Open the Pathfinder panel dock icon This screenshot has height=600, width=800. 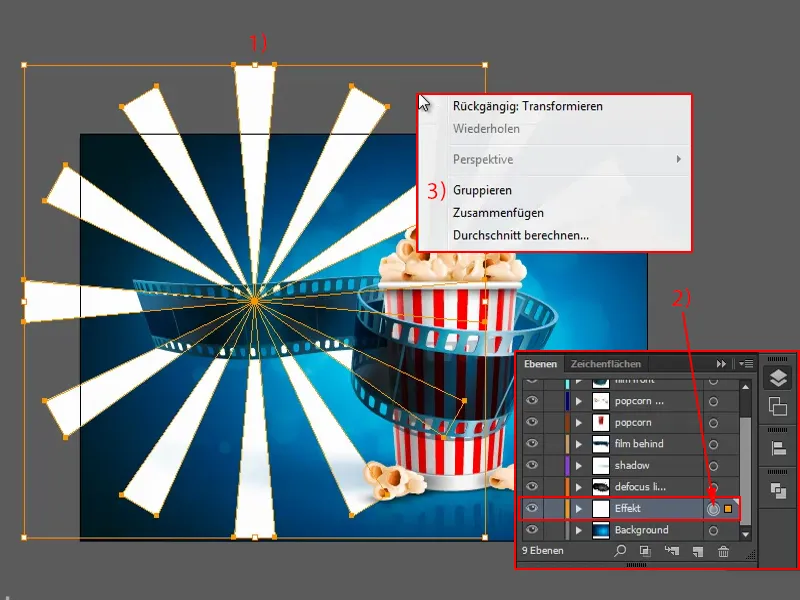click(778, 490)
